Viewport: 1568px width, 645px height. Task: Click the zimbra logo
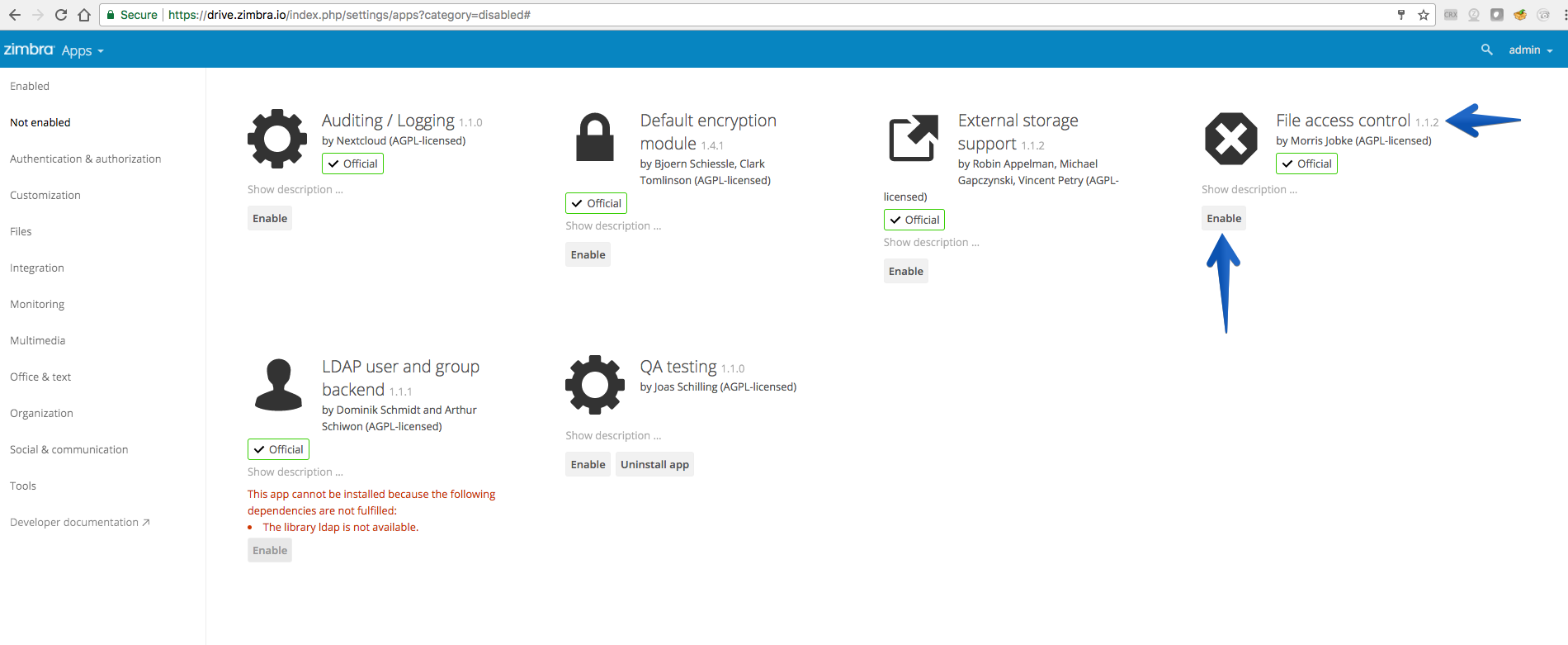(29, 50)
